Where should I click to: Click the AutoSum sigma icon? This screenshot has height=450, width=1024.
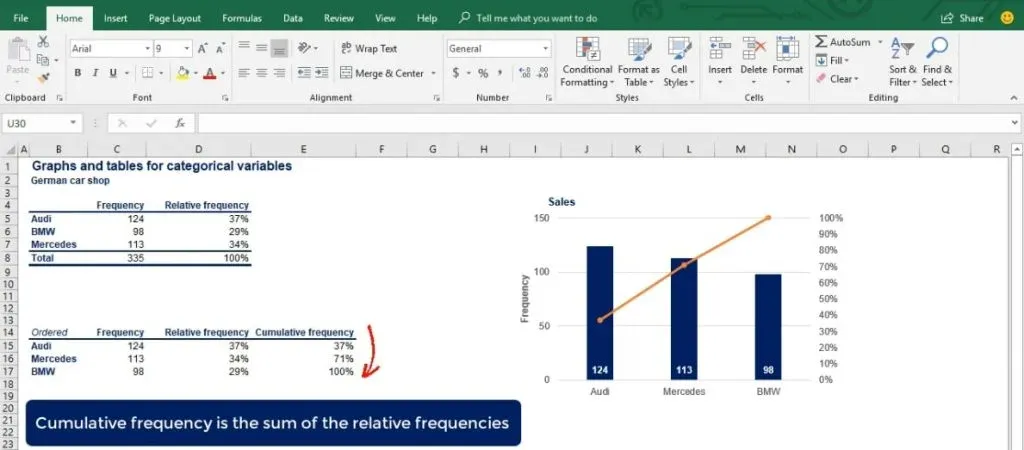[821, 42]
